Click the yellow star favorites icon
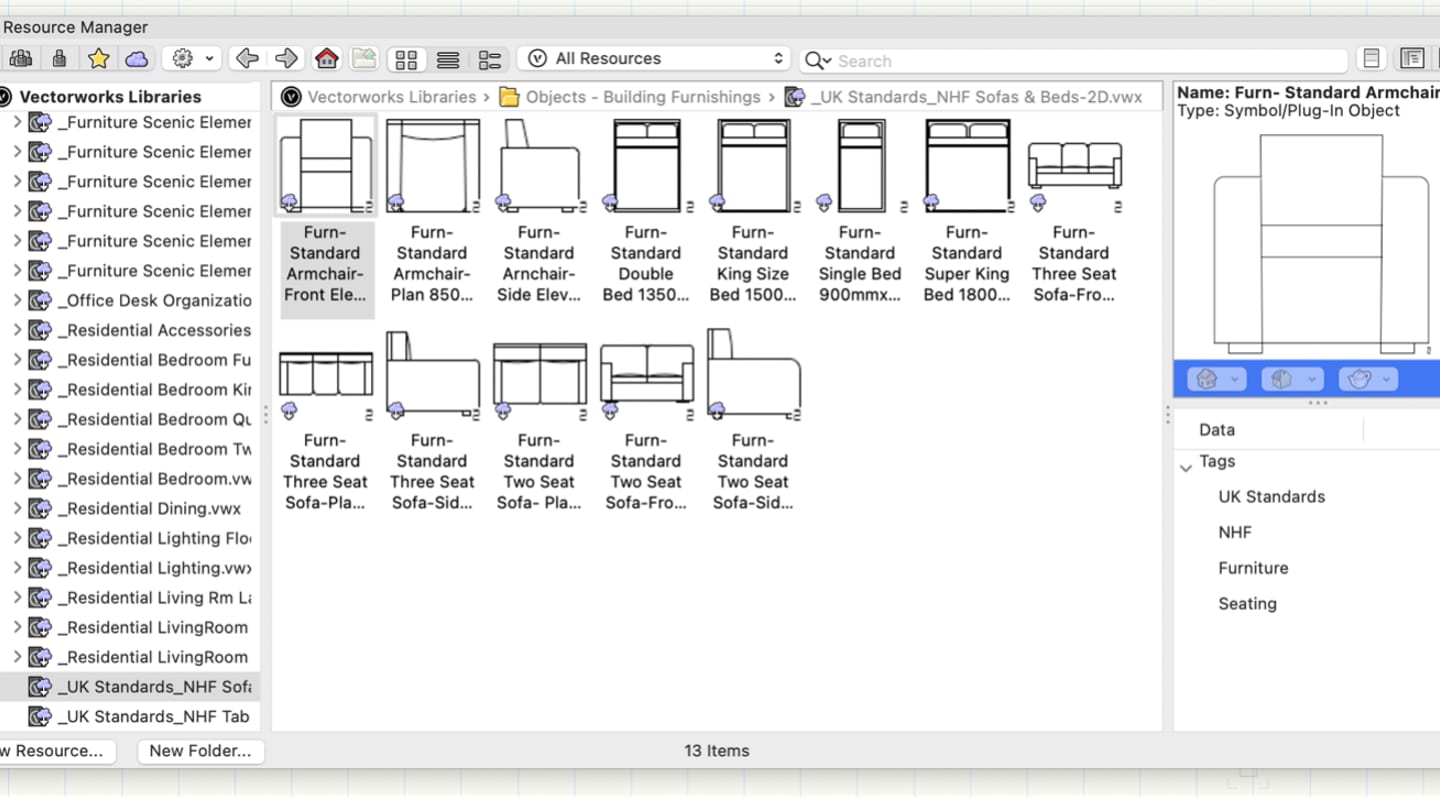Viewport: 1440px width, 800px height. (x=98, y=59)
